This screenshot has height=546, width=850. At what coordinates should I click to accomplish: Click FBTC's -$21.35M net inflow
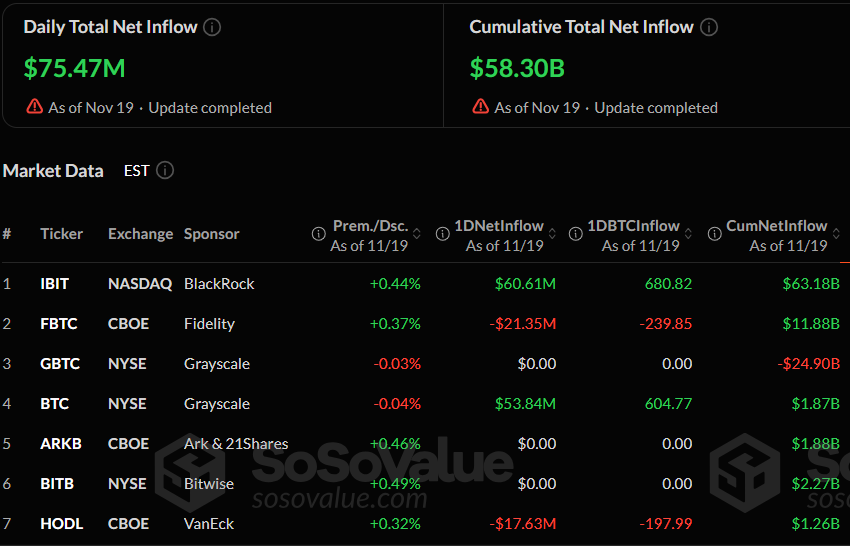[523, 324]
